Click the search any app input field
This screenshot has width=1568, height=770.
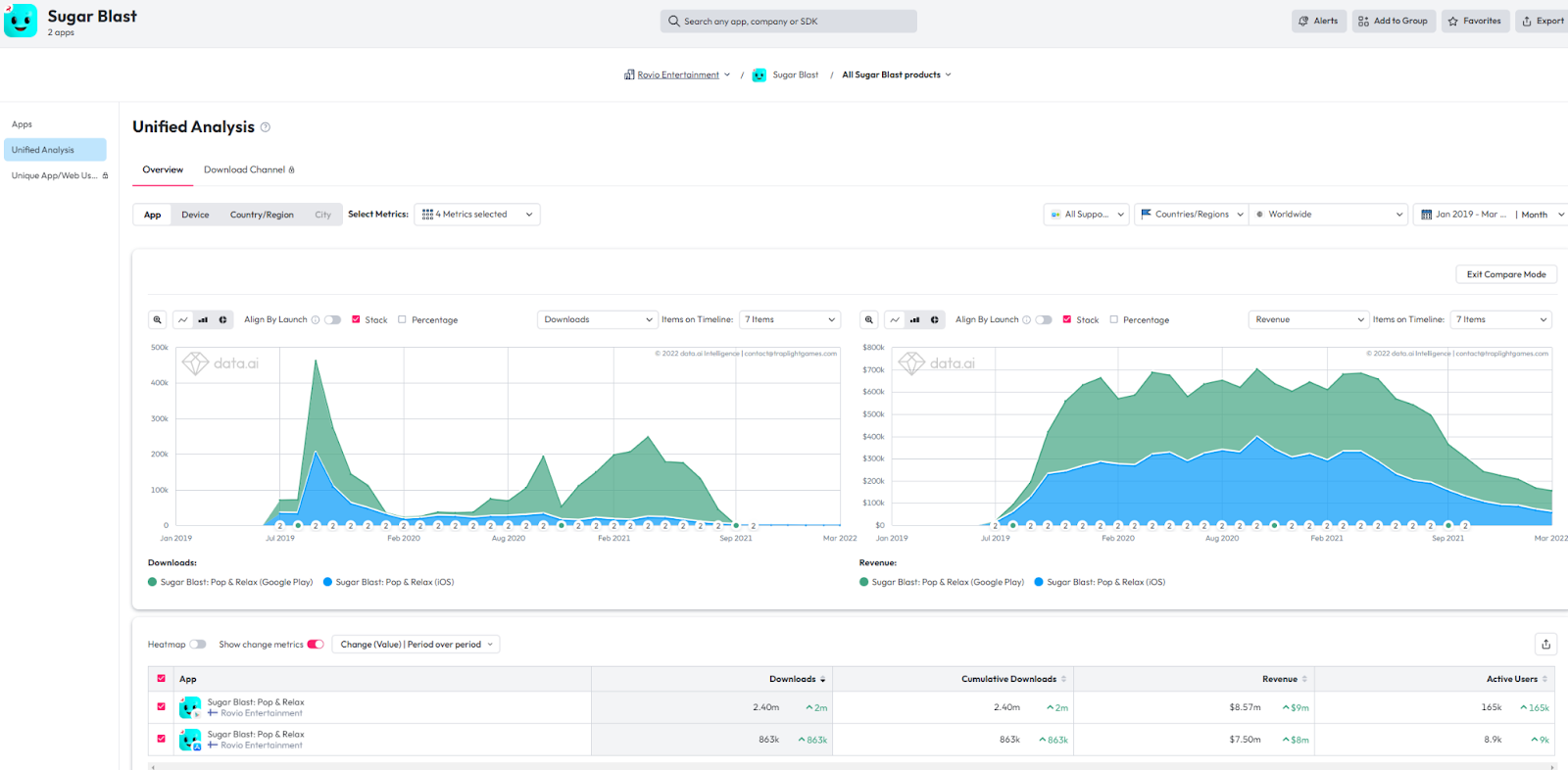point(789,21)
